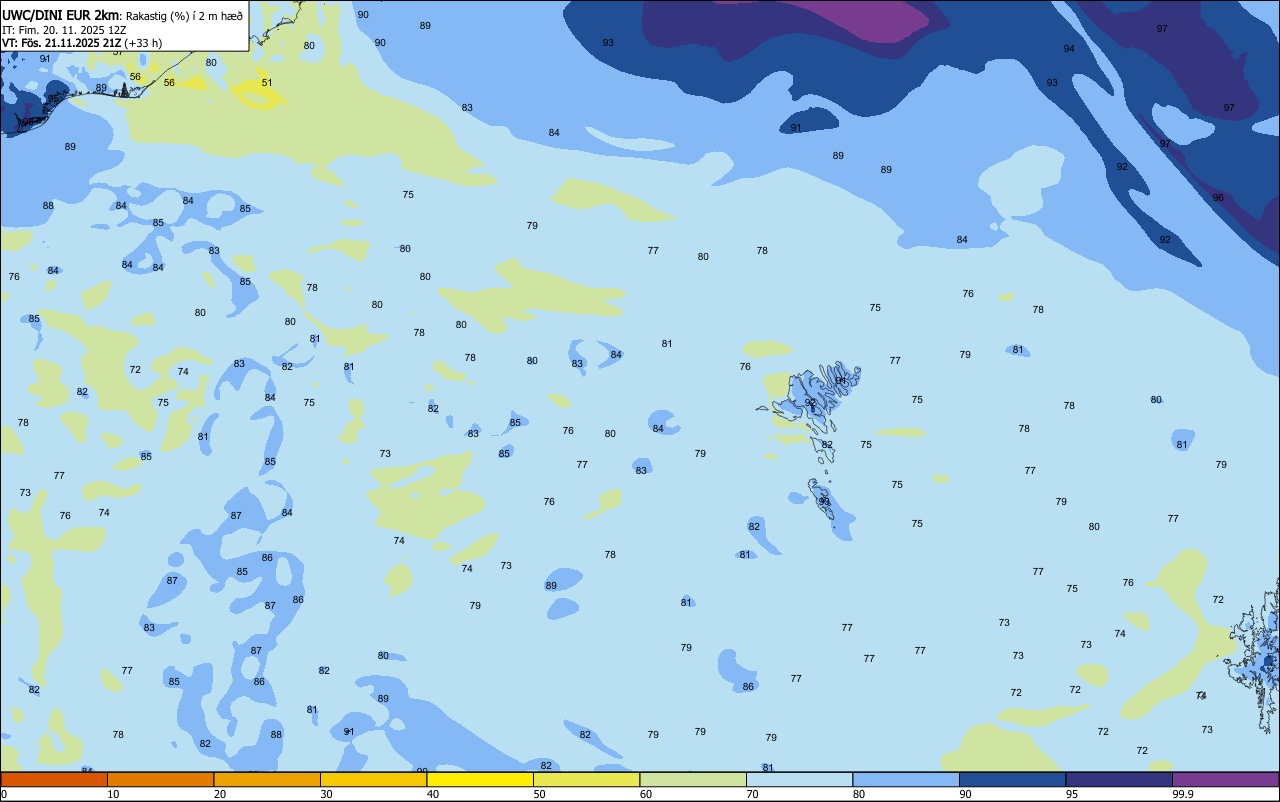Pick the pale green 60–70 legend swatch

click(693, 779)
